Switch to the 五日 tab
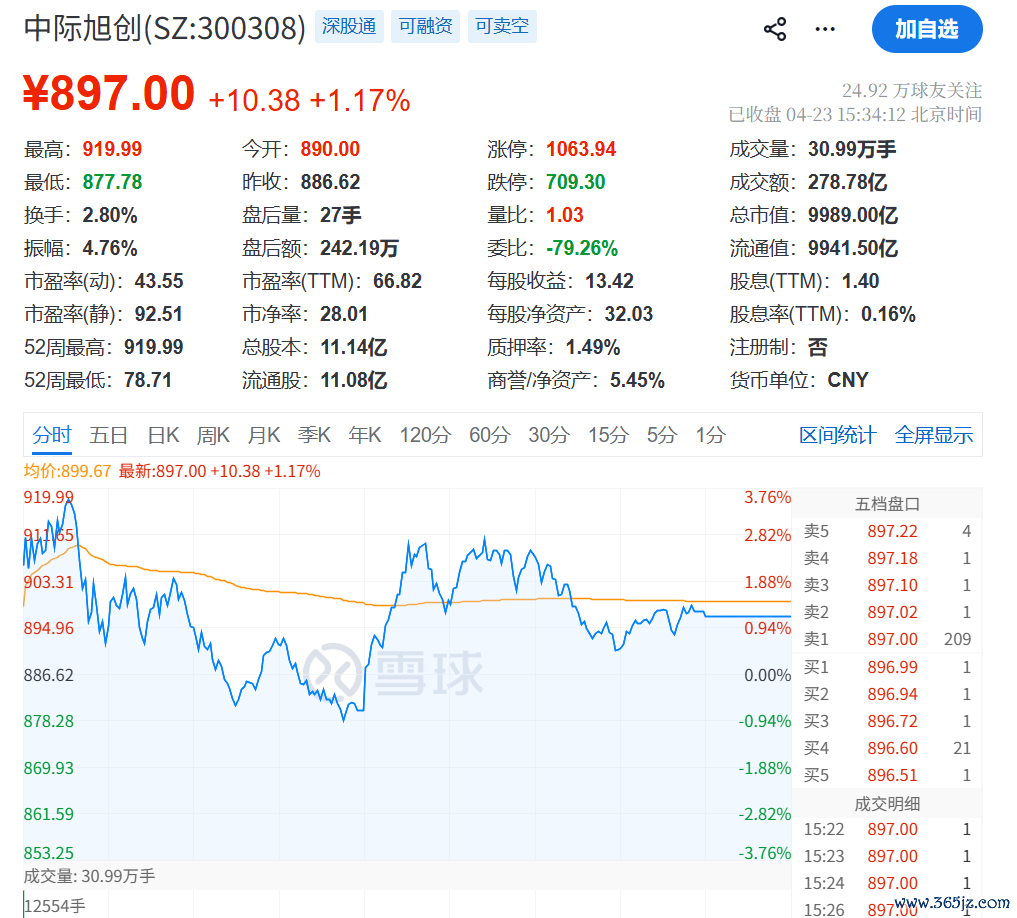 (108, 435)
